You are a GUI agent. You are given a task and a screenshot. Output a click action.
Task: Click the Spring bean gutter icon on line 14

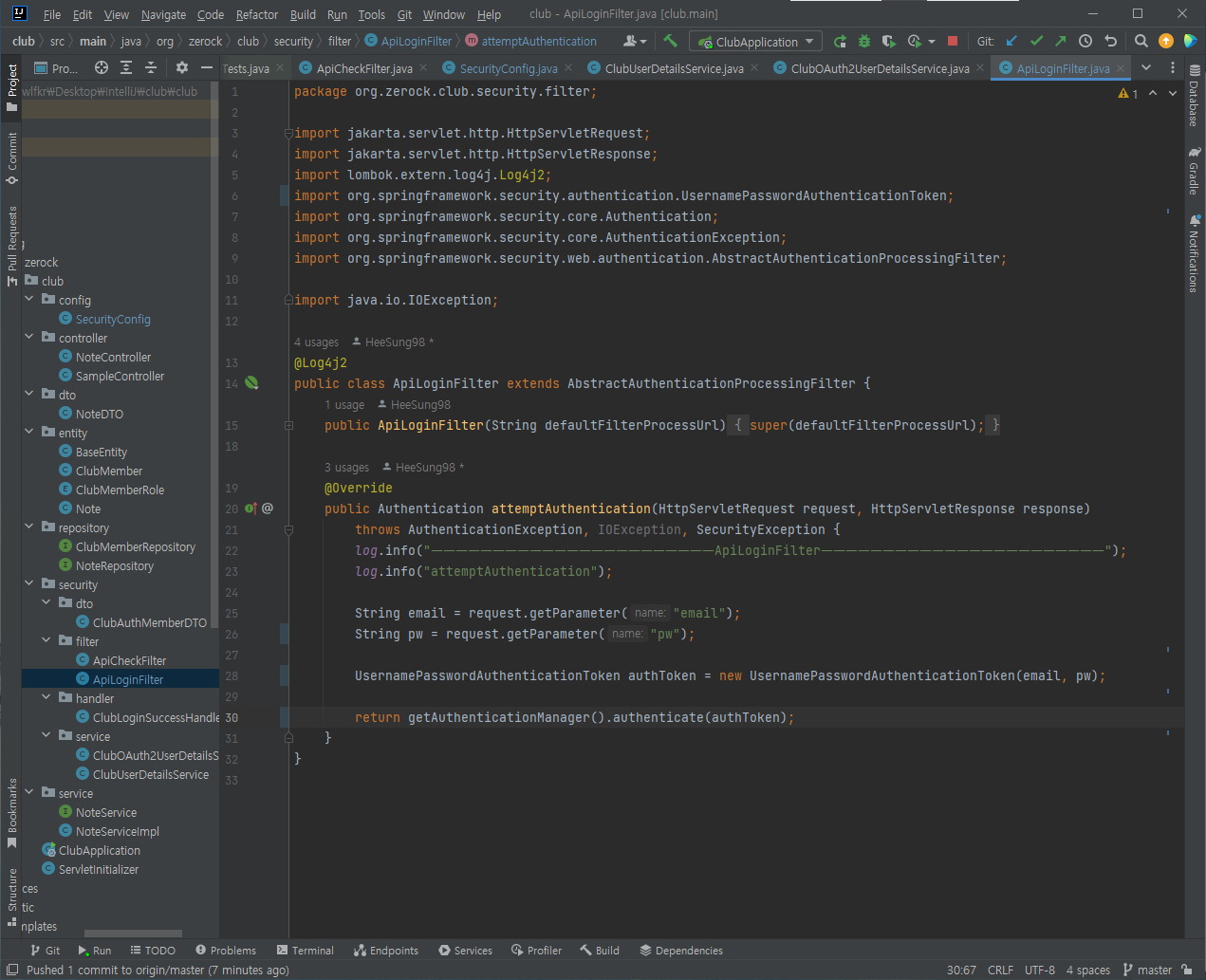coord(251,383)
